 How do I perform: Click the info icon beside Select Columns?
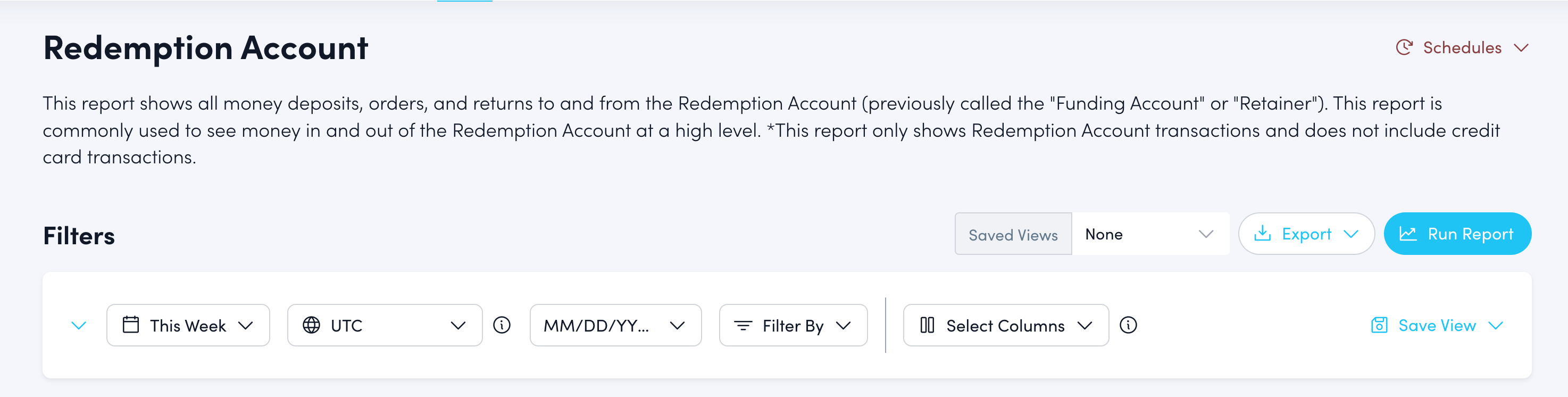pyautogui.click(x=1128, y=325)
